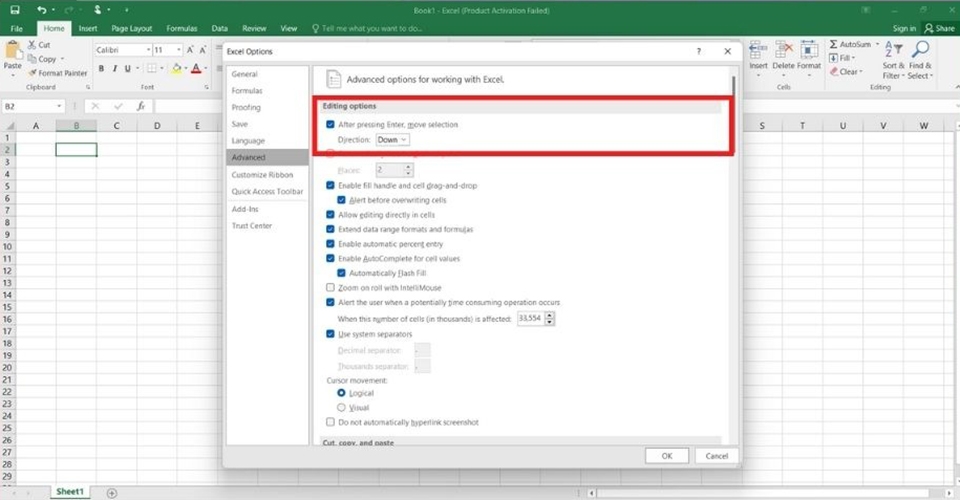Click the Excel Options help question mark
This screenshot has height=500, width=960.
(699, 51)
